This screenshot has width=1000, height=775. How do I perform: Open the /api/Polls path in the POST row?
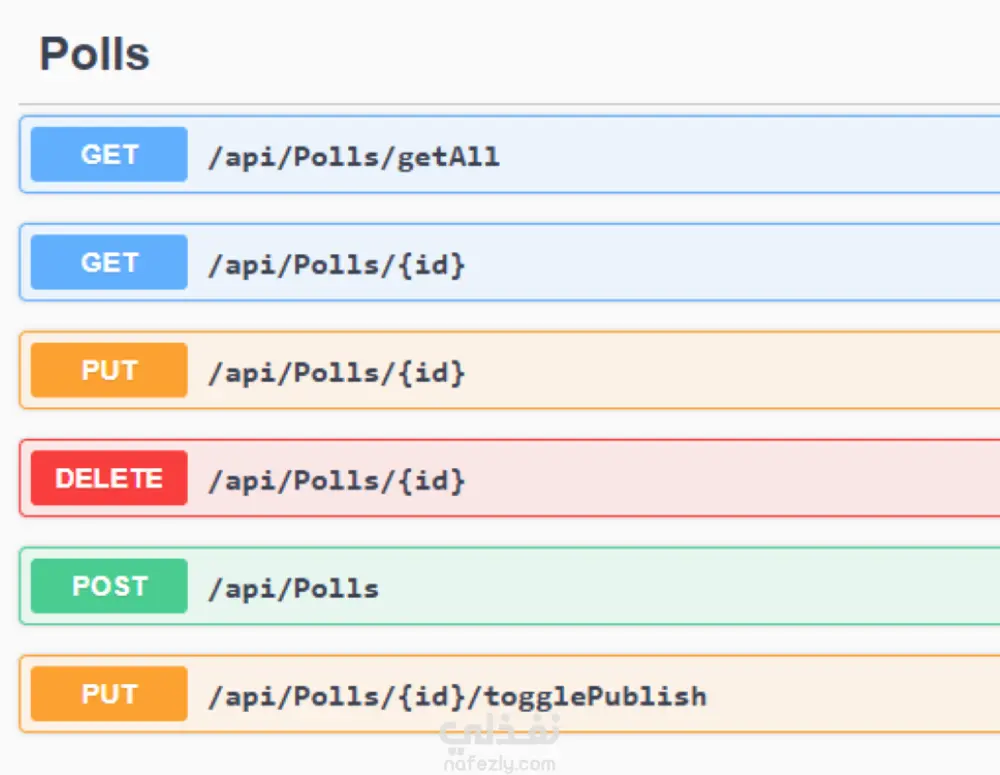293,589
